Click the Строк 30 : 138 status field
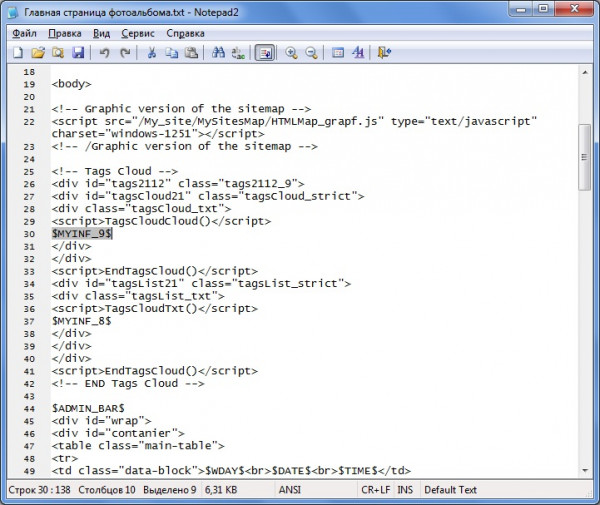 [x=39, y=490]
